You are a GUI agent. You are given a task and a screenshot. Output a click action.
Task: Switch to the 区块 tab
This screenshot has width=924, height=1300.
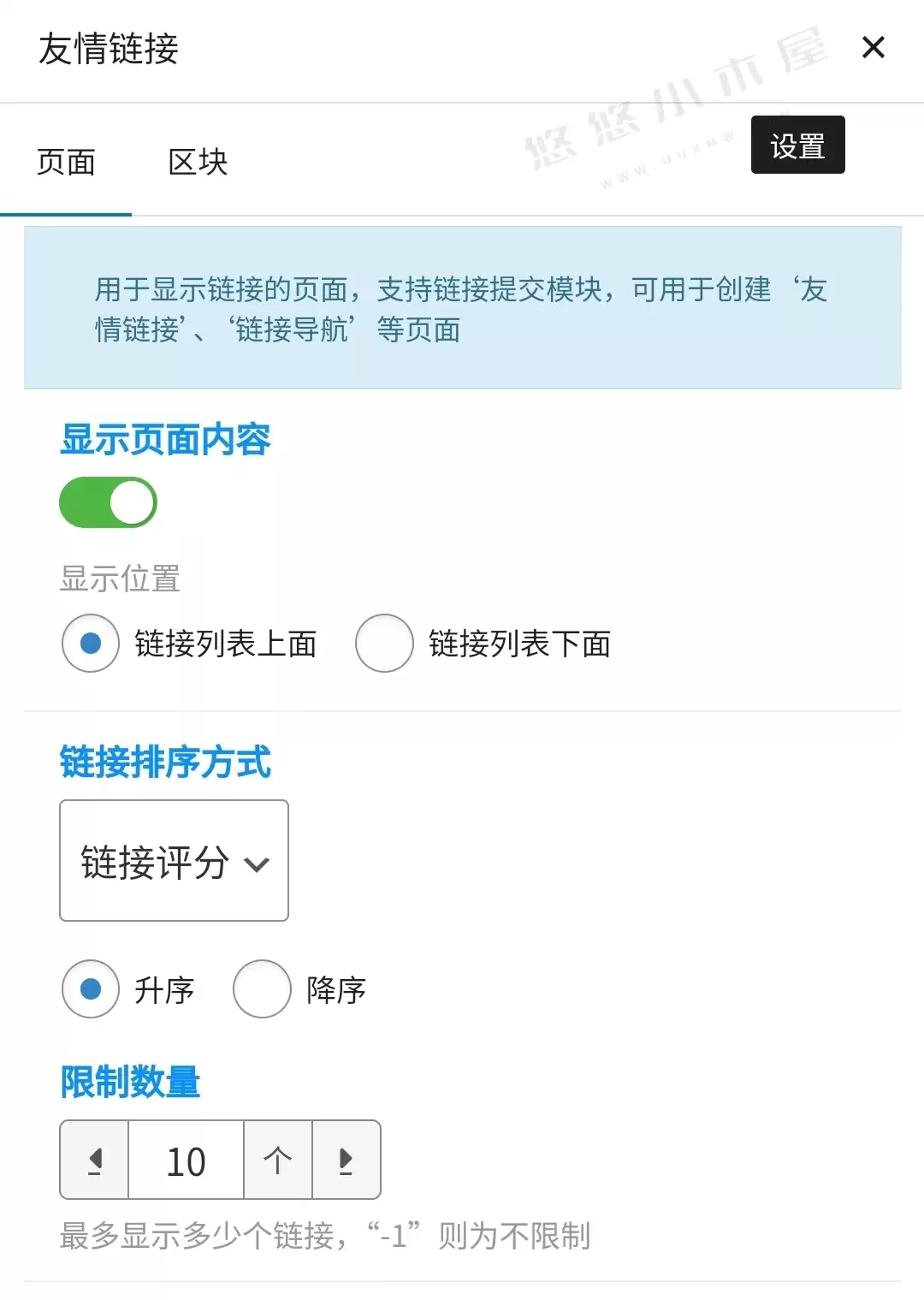click(198, 163)
